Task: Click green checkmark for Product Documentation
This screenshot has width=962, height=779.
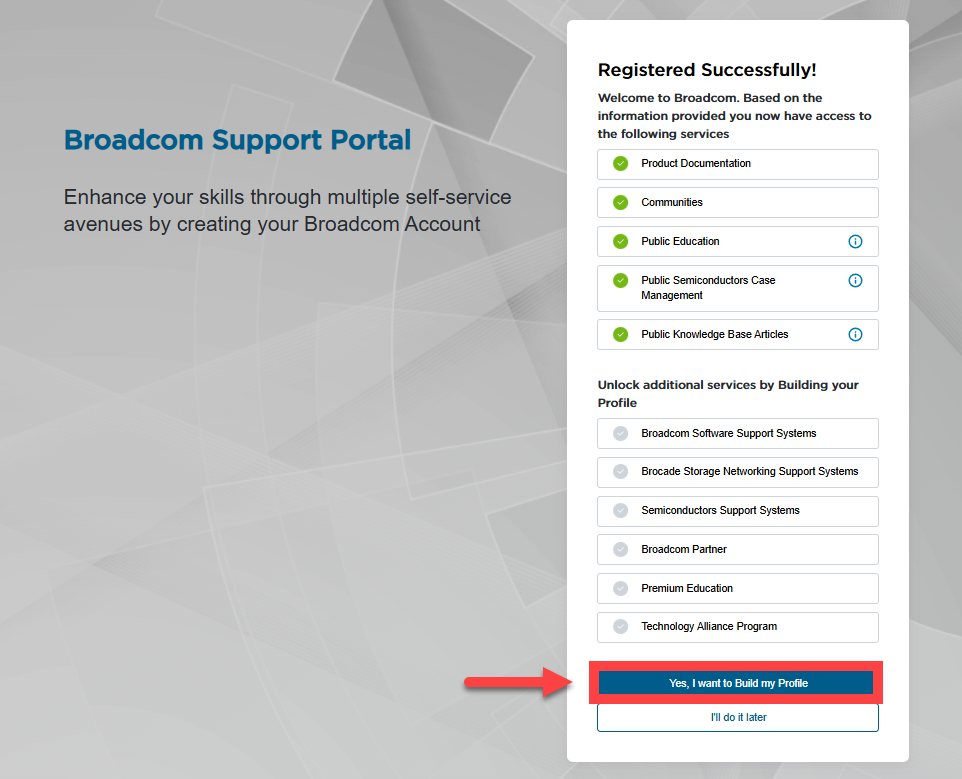Action: [620, 164]
